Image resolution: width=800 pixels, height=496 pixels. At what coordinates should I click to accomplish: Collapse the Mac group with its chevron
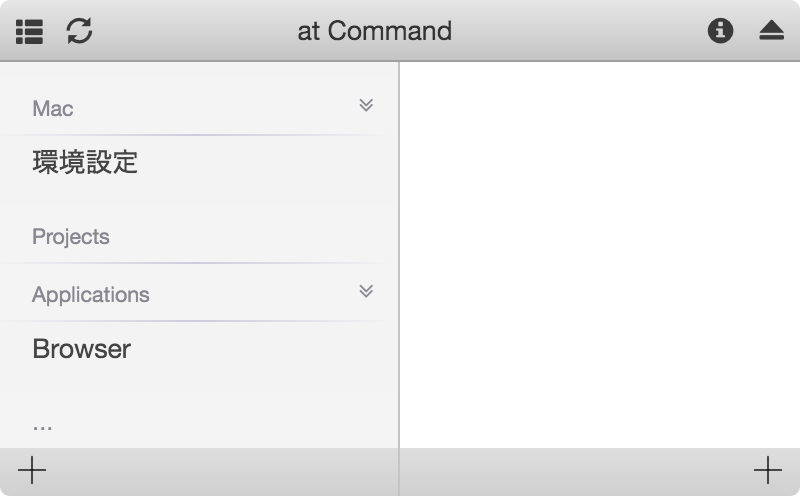click(366, 105)
